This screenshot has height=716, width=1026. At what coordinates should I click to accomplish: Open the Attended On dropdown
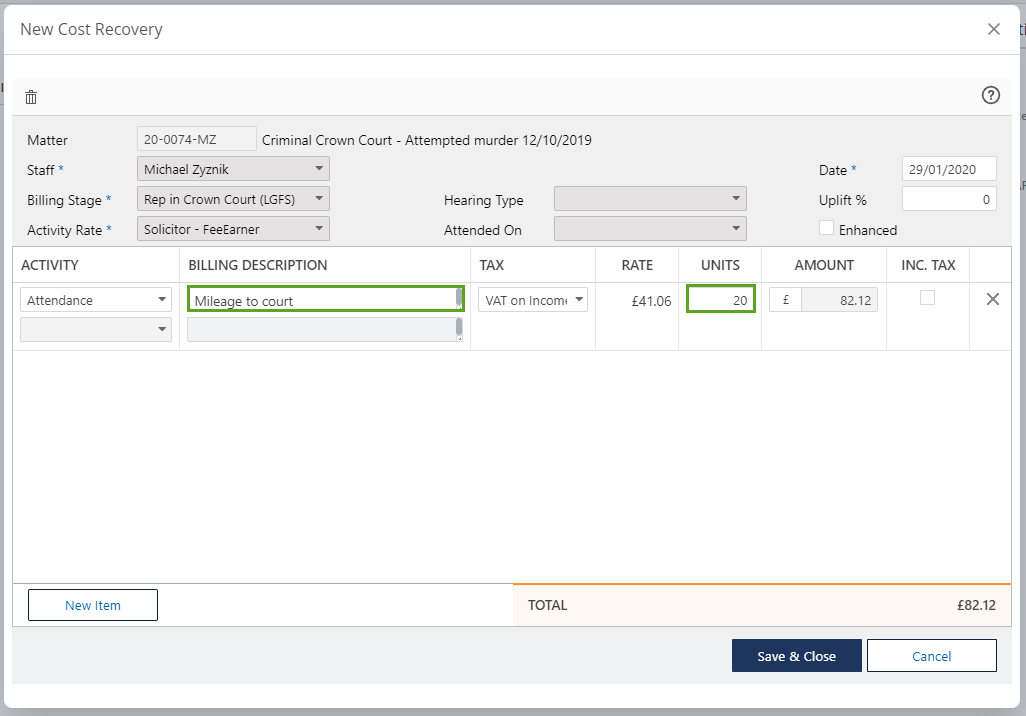point(650,229)
